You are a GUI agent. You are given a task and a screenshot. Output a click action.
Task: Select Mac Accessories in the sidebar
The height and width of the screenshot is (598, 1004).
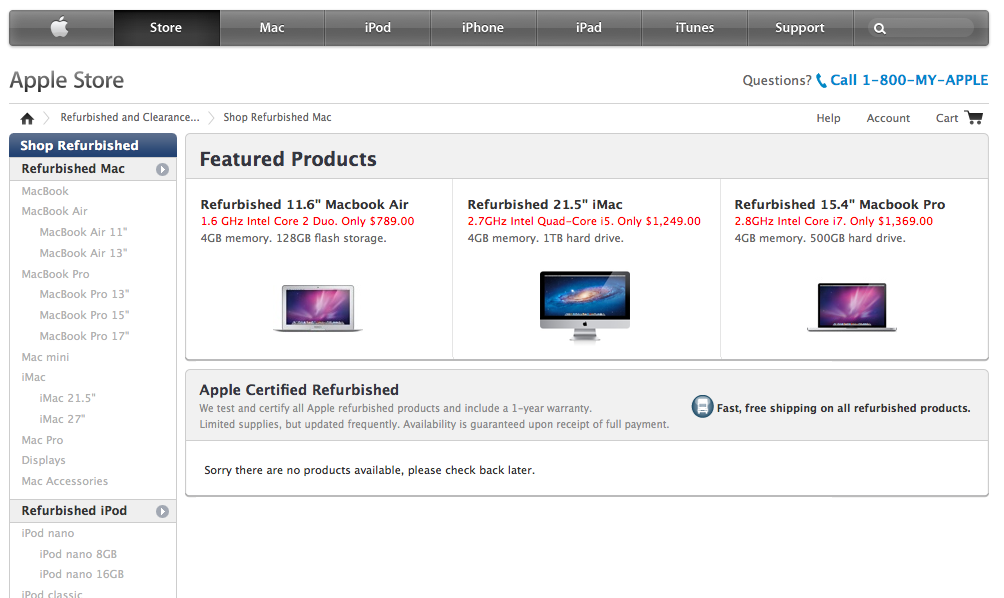[x=65, y=481]
